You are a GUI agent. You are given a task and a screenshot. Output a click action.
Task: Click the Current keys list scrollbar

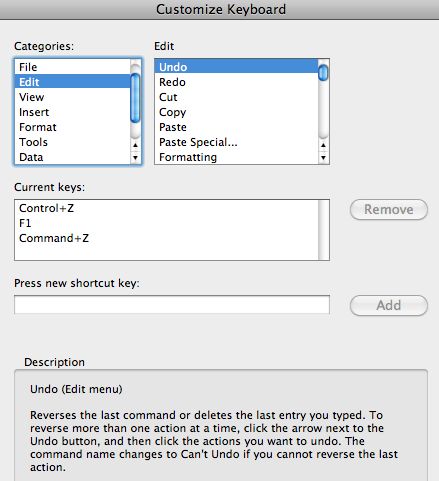click(x=323, y=230)
